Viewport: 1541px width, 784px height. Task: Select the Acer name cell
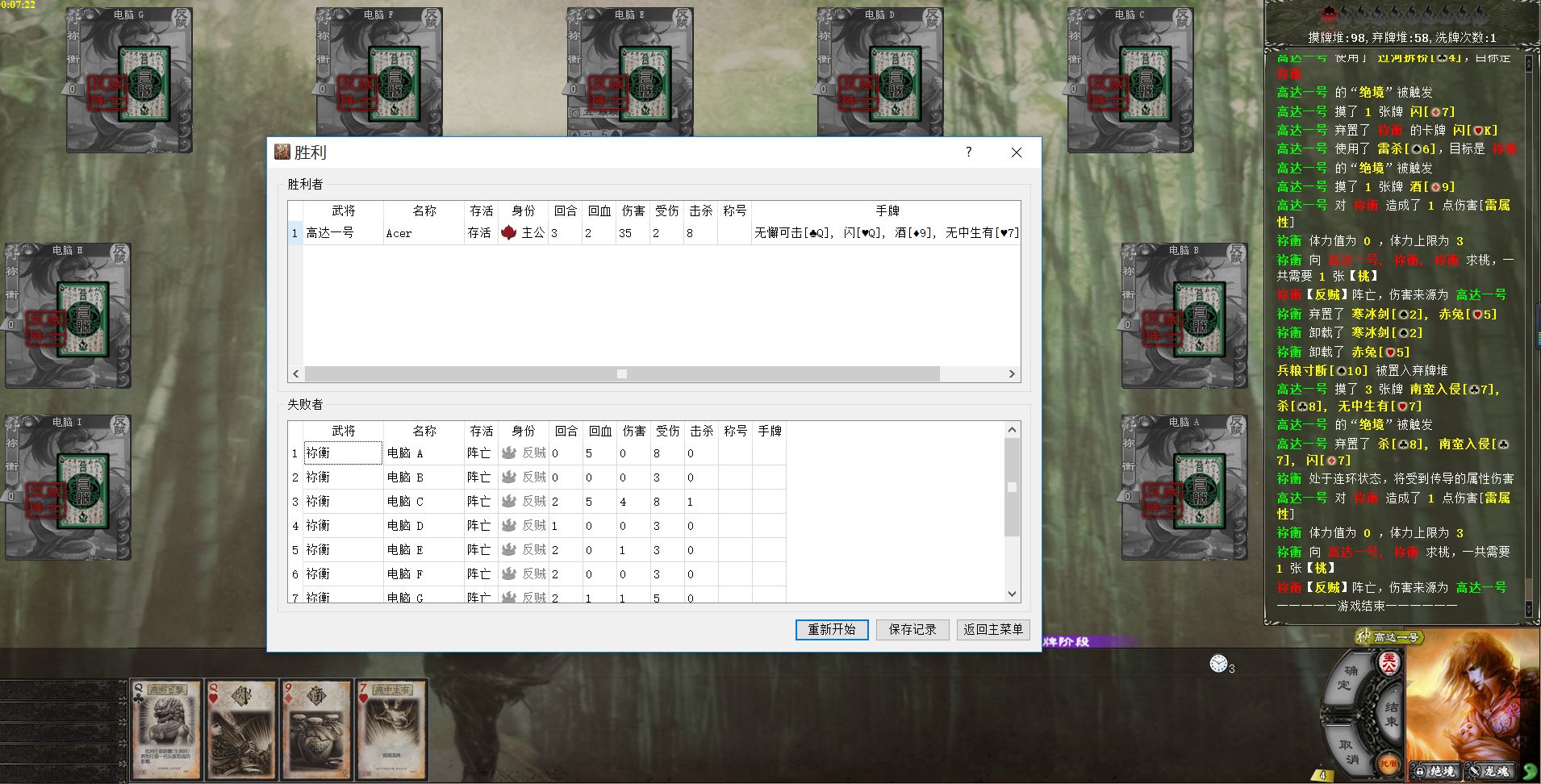424,233
